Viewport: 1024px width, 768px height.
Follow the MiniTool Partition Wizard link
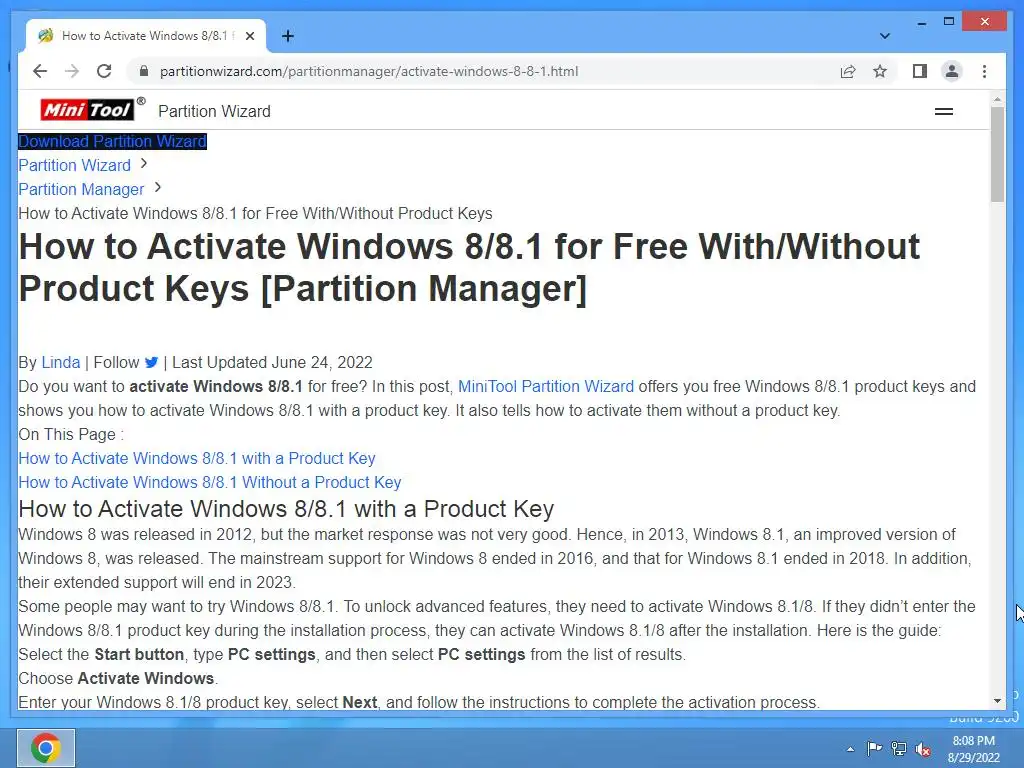point(546,387)
